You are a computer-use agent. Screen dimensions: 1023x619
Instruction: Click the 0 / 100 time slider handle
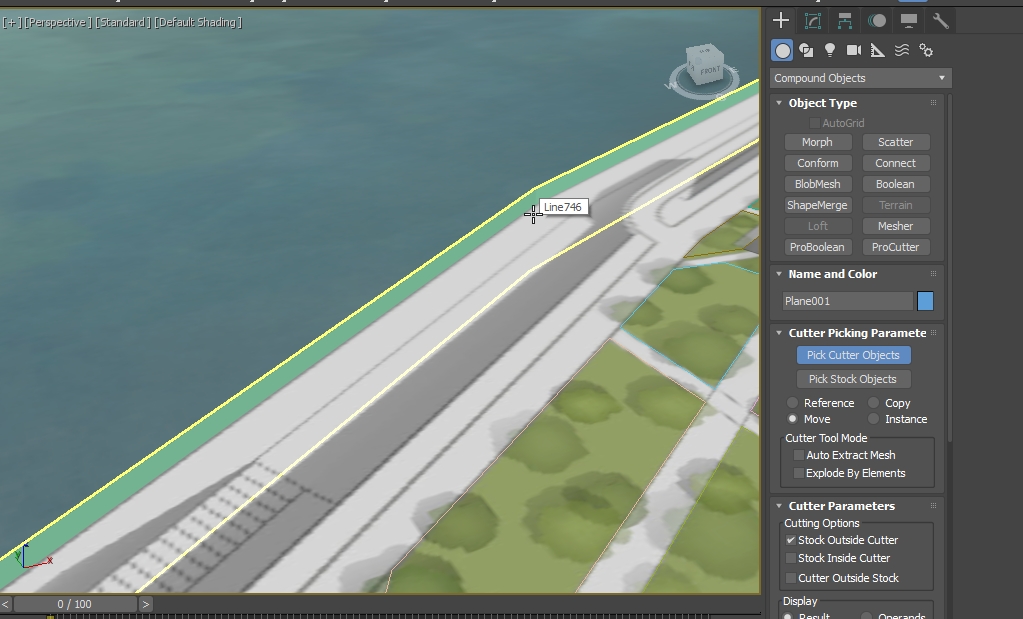pos(75,604)
